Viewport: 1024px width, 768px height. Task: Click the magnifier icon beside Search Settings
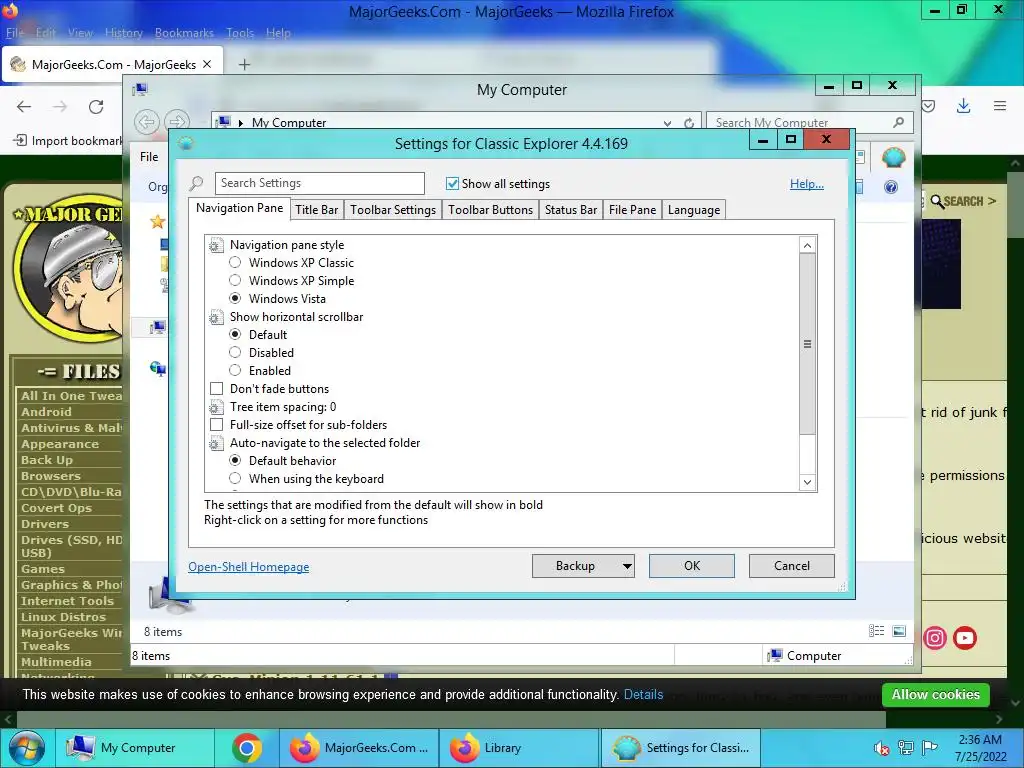pos(197,183)
